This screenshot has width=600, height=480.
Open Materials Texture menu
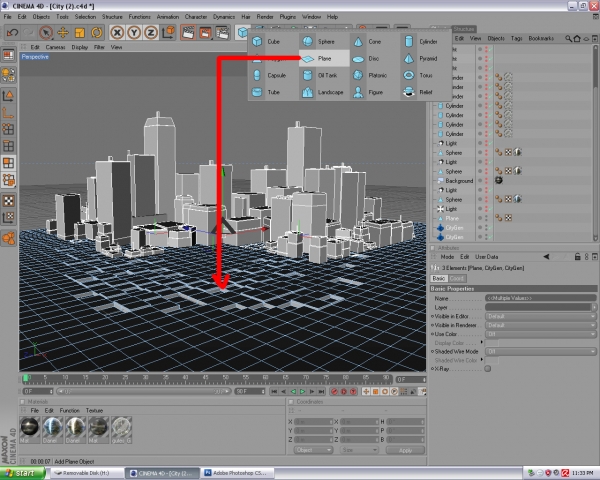point(94,410)
